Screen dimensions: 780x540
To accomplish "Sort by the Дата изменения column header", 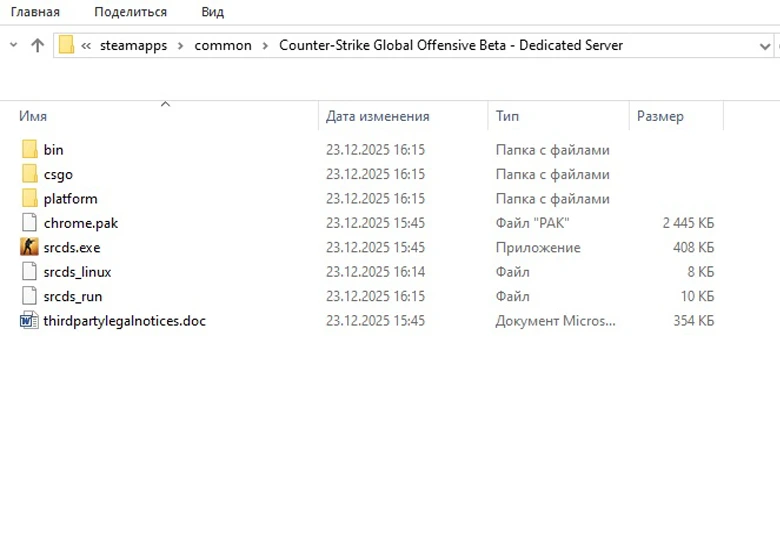I will click(x=377, y=117).
